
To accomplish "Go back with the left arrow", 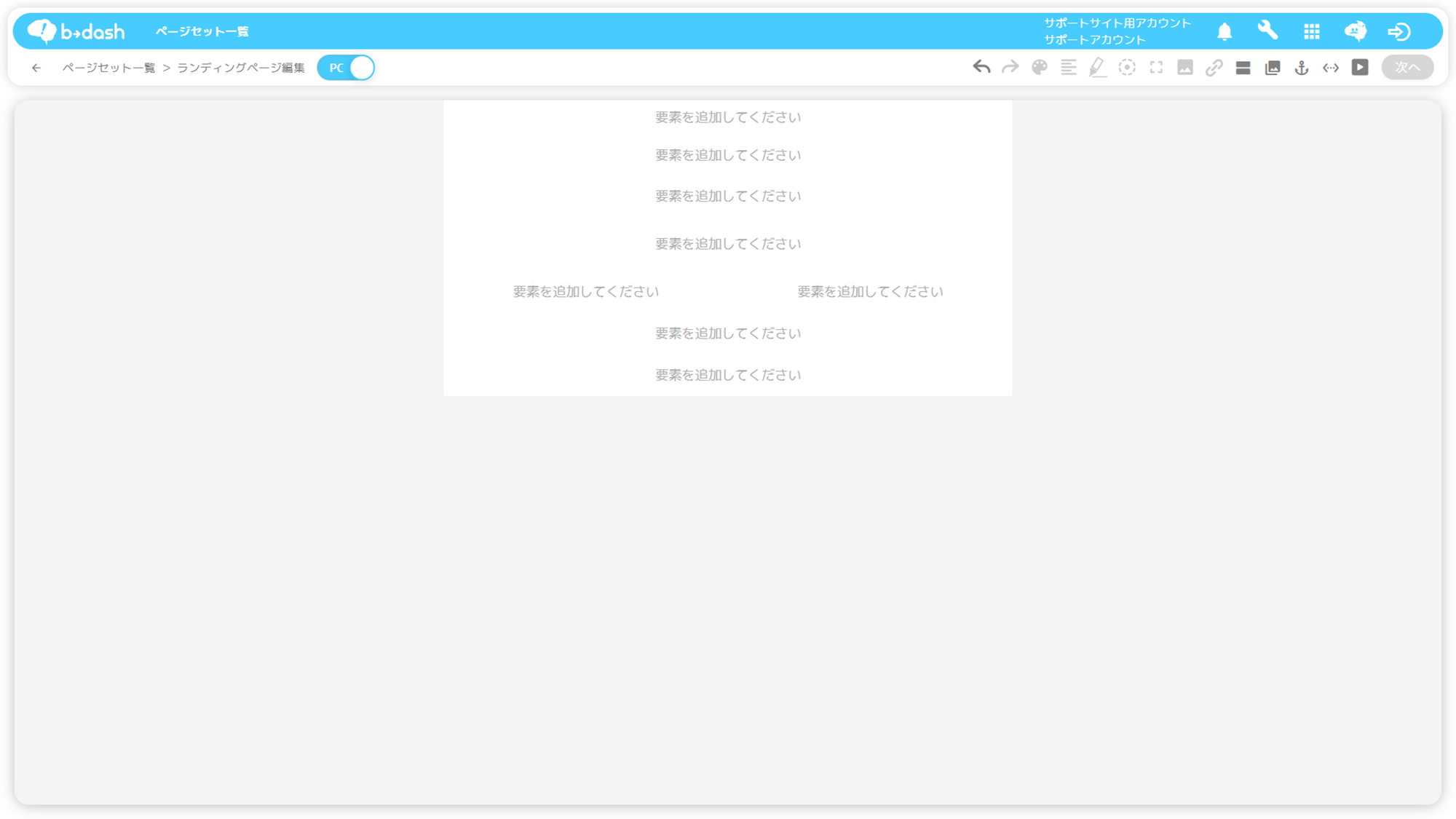I will [36, 68].
